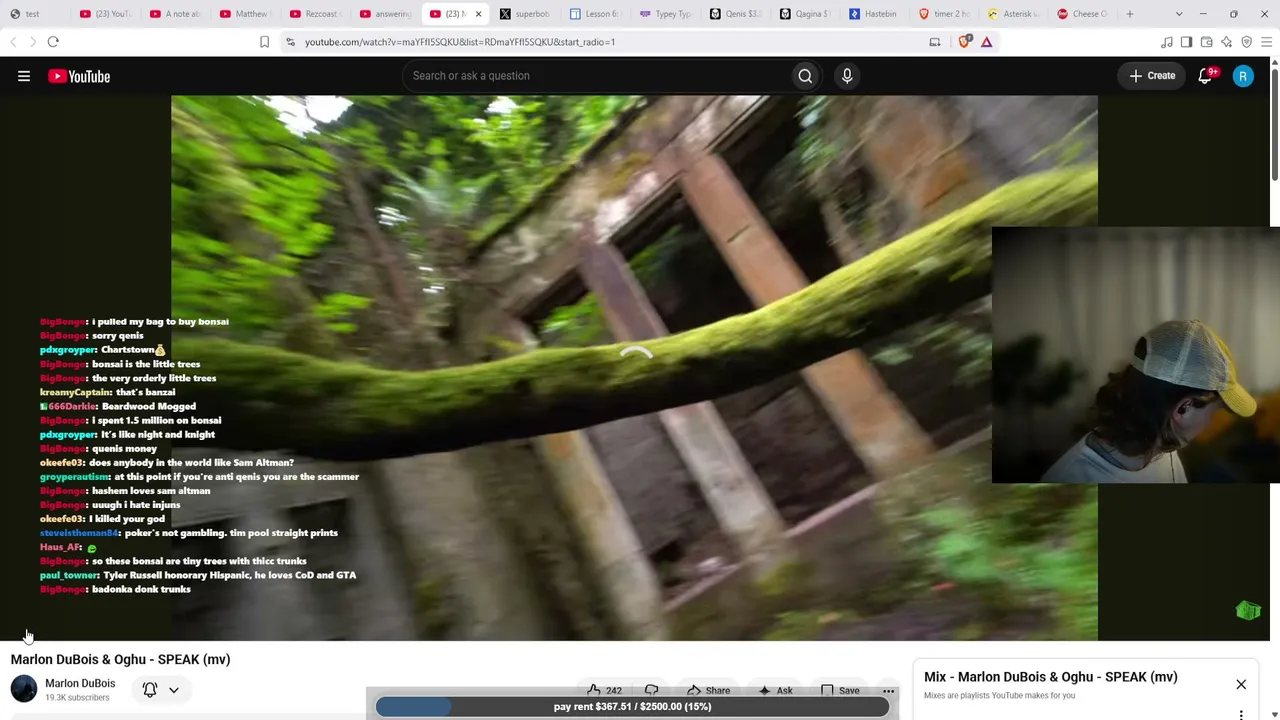Screen dimensions: 1280x720
Task: Switch to the 'superbob' X tab
Action: [x=525, y=14]
